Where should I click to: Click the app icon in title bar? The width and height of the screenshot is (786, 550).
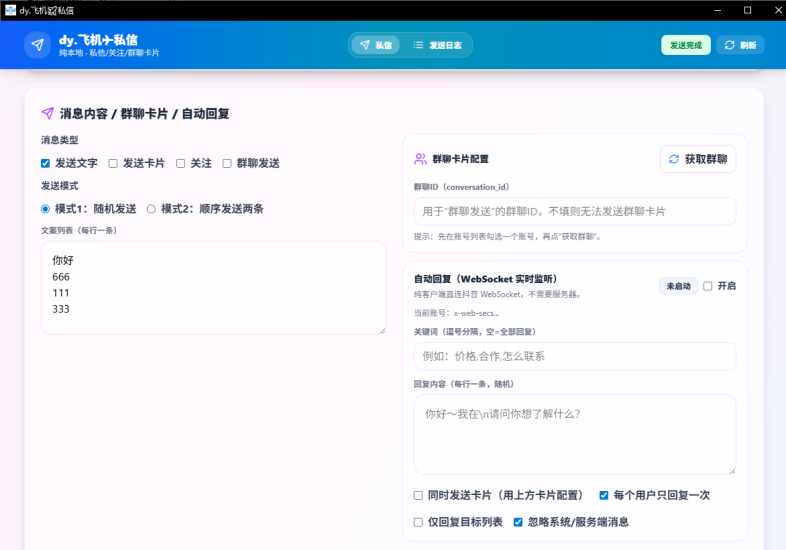point(10,10)
